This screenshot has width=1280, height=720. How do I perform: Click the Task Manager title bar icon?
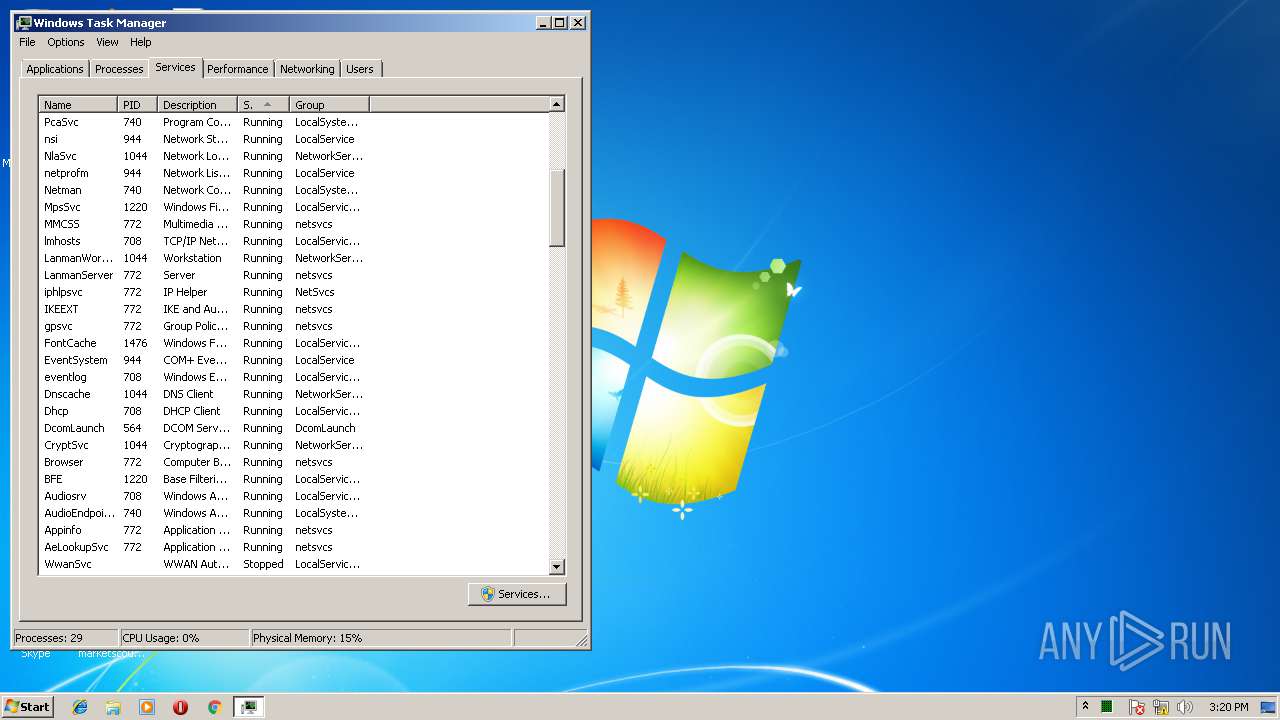24,22
